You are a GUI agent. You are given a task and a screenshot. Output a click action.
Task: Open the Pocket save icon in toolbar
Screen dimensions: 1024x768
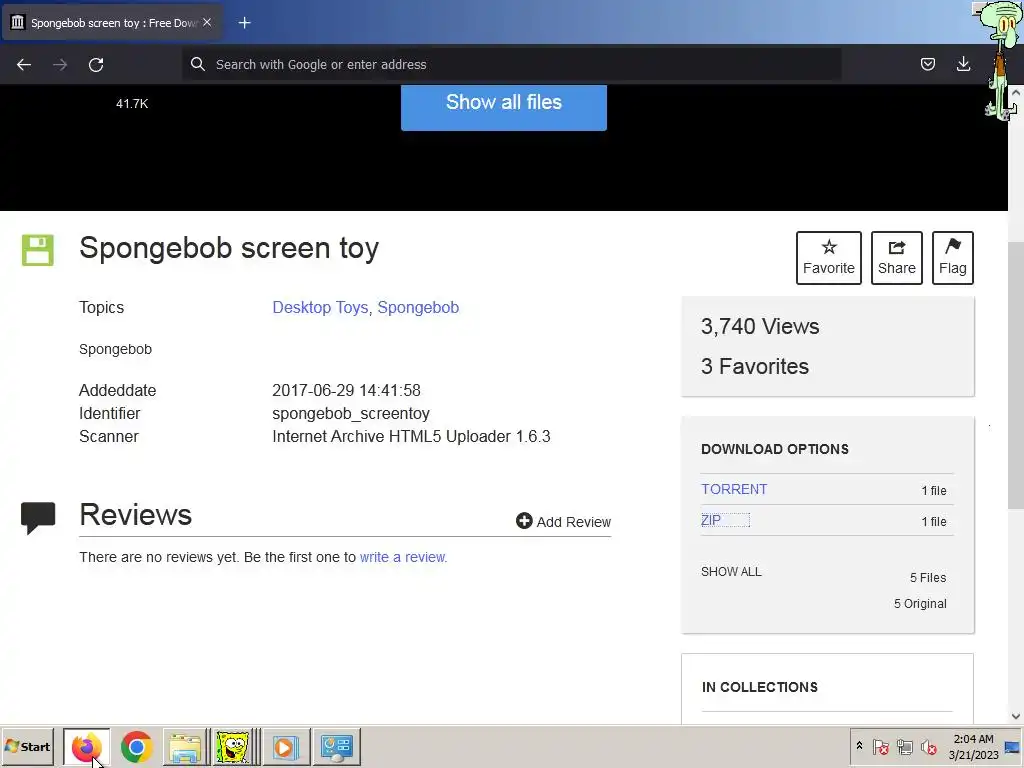click(x=927, y=64)
